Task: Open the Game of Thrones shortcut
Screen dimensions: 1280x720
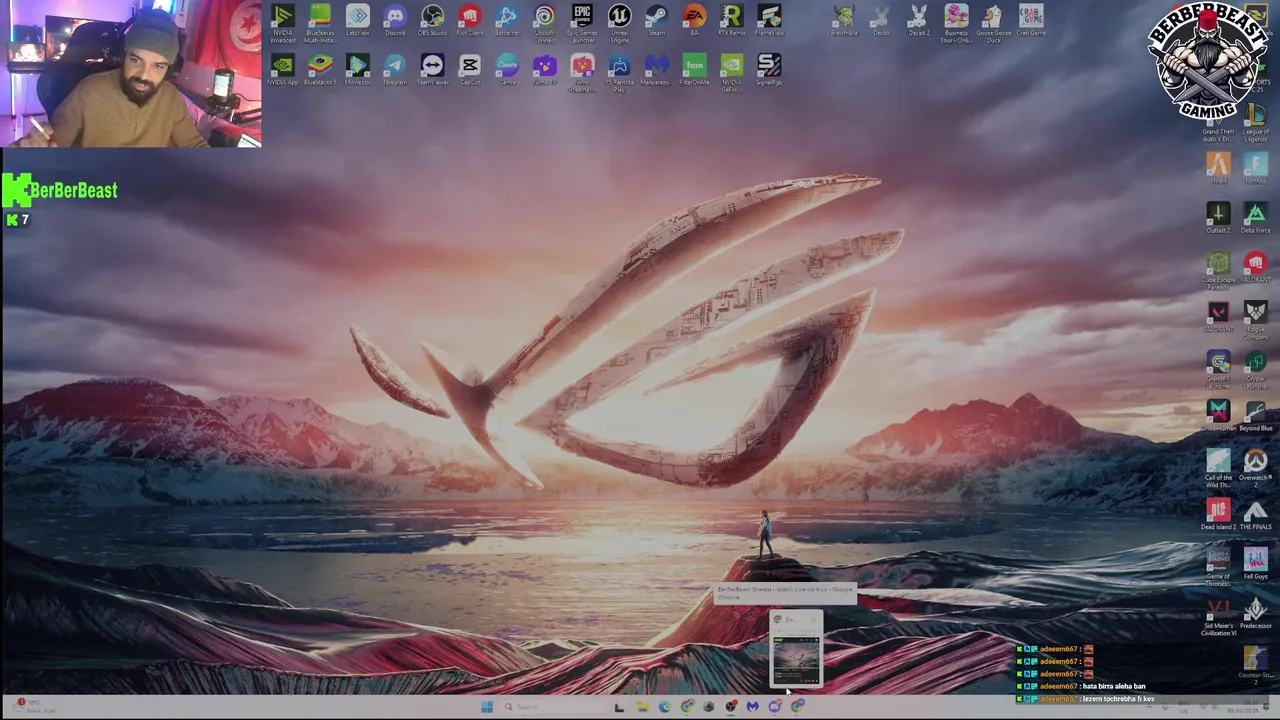Action: click(1218, 567)
